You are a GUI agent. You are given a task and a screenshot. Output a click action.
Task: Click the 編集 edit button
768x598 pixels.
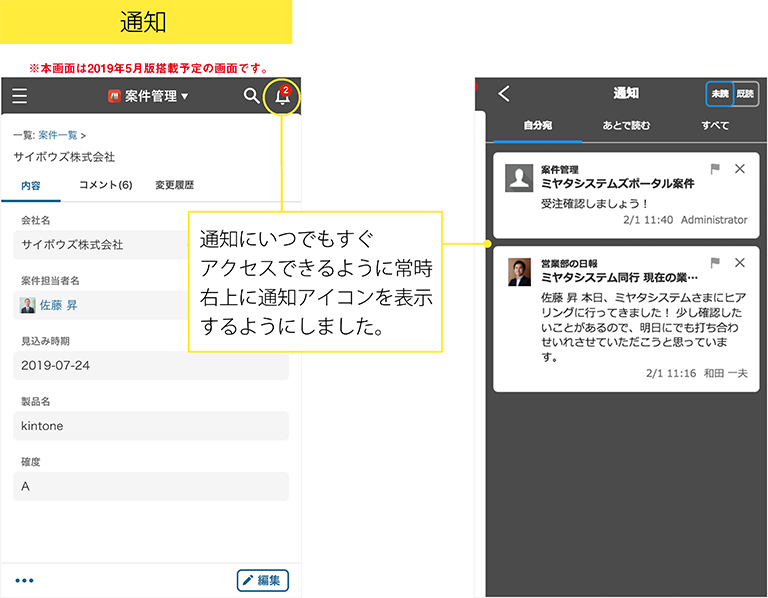(263, 581)
